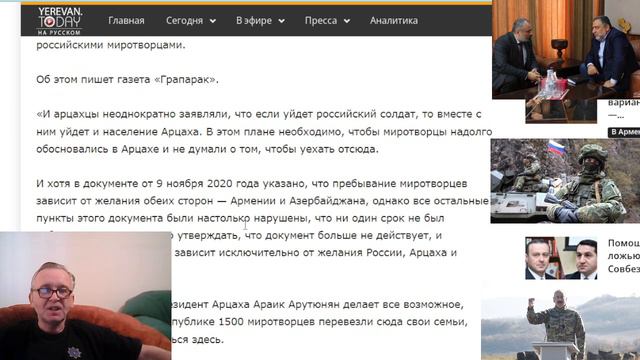640x360 pixels.
Task: Expand the В эфире dropdown chevron
Action: (x=282, y=21)
